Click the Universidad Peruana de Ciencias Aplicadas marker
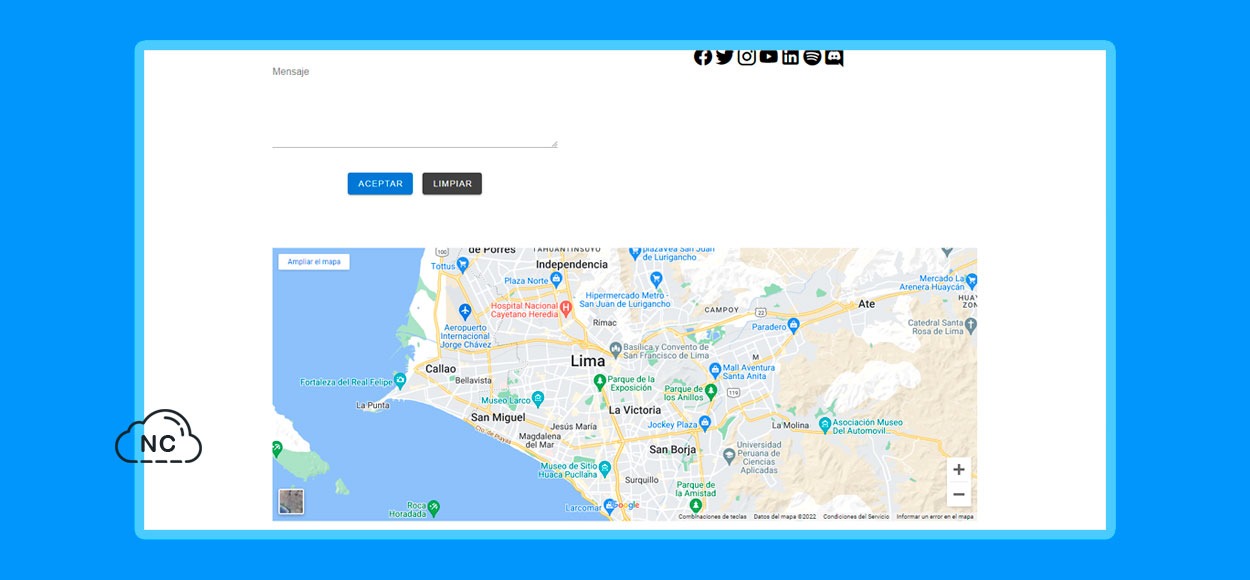 click(729, 456)
